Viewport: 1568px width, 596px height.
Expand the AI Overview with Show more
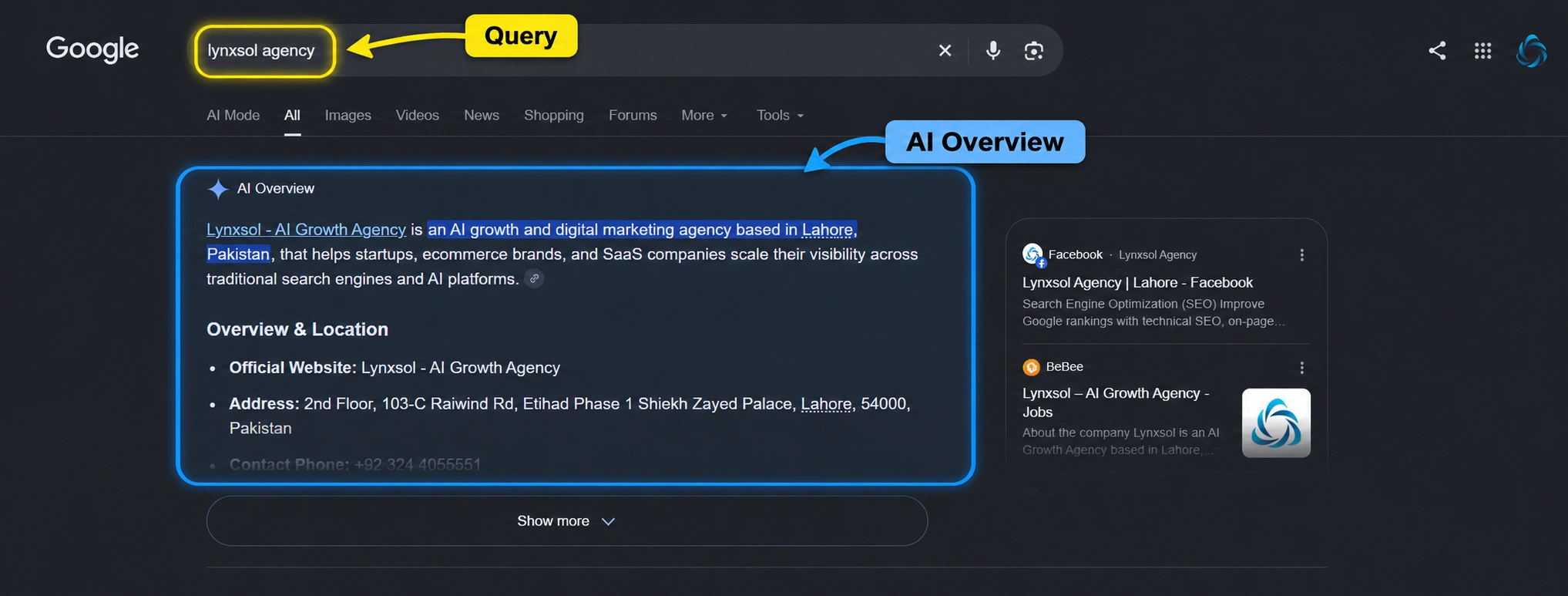567,521
